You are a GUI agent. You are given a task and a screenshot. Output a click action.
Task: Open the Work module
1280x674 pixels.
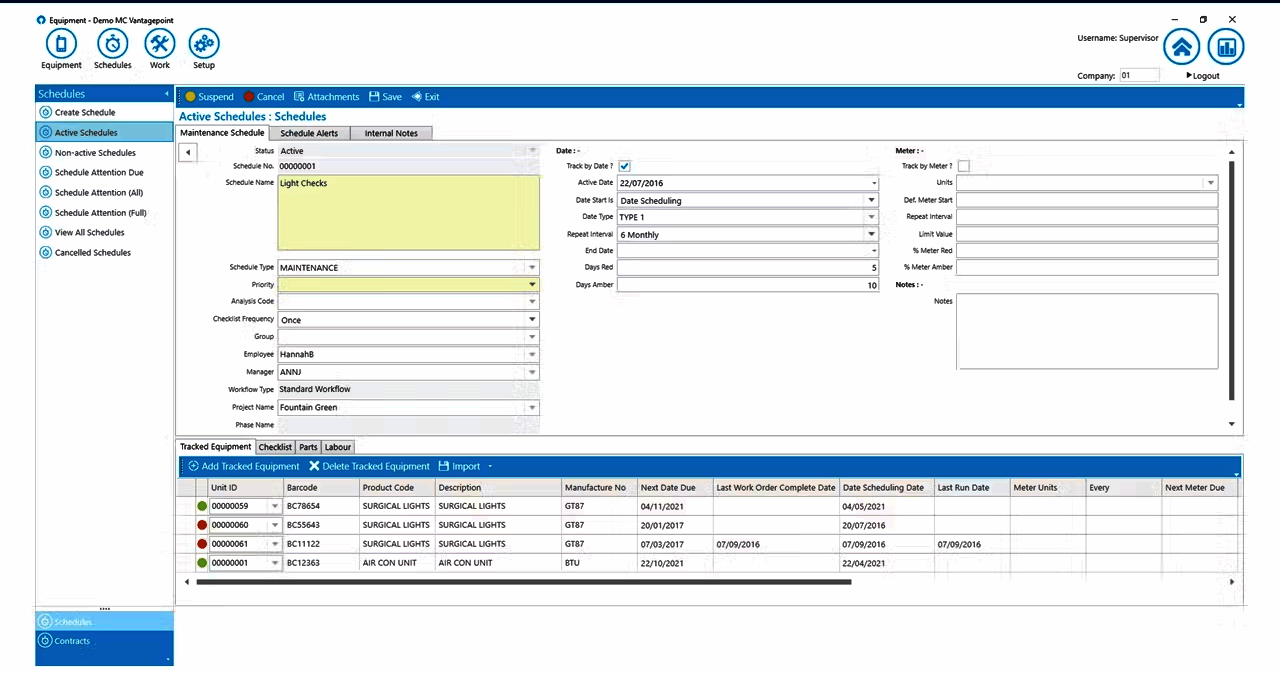(160, 44)
